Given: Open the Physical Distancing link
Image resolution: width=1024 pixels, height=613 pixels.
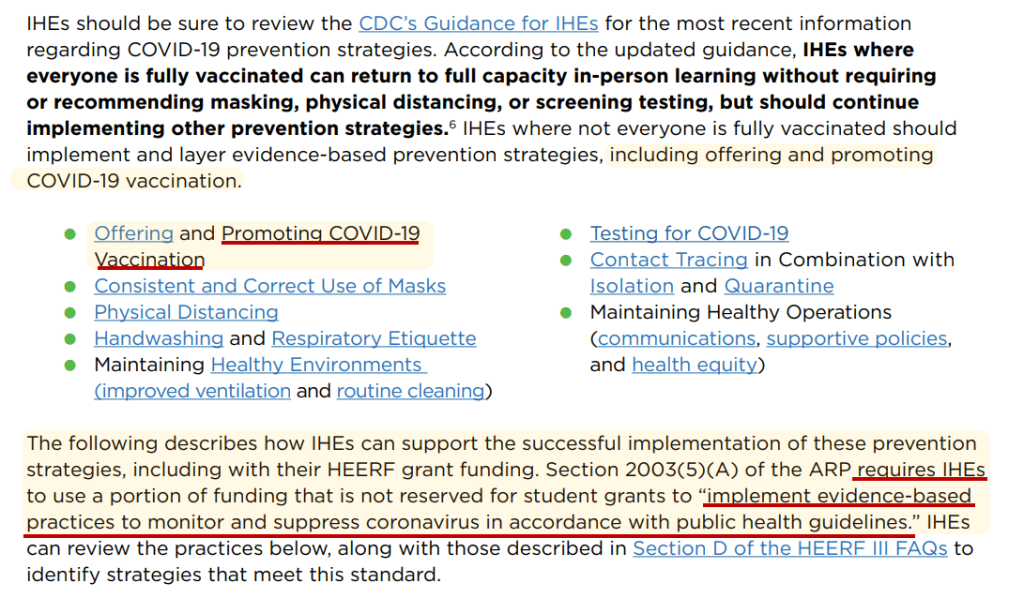Looking at the screenshot, I should 186,312.
